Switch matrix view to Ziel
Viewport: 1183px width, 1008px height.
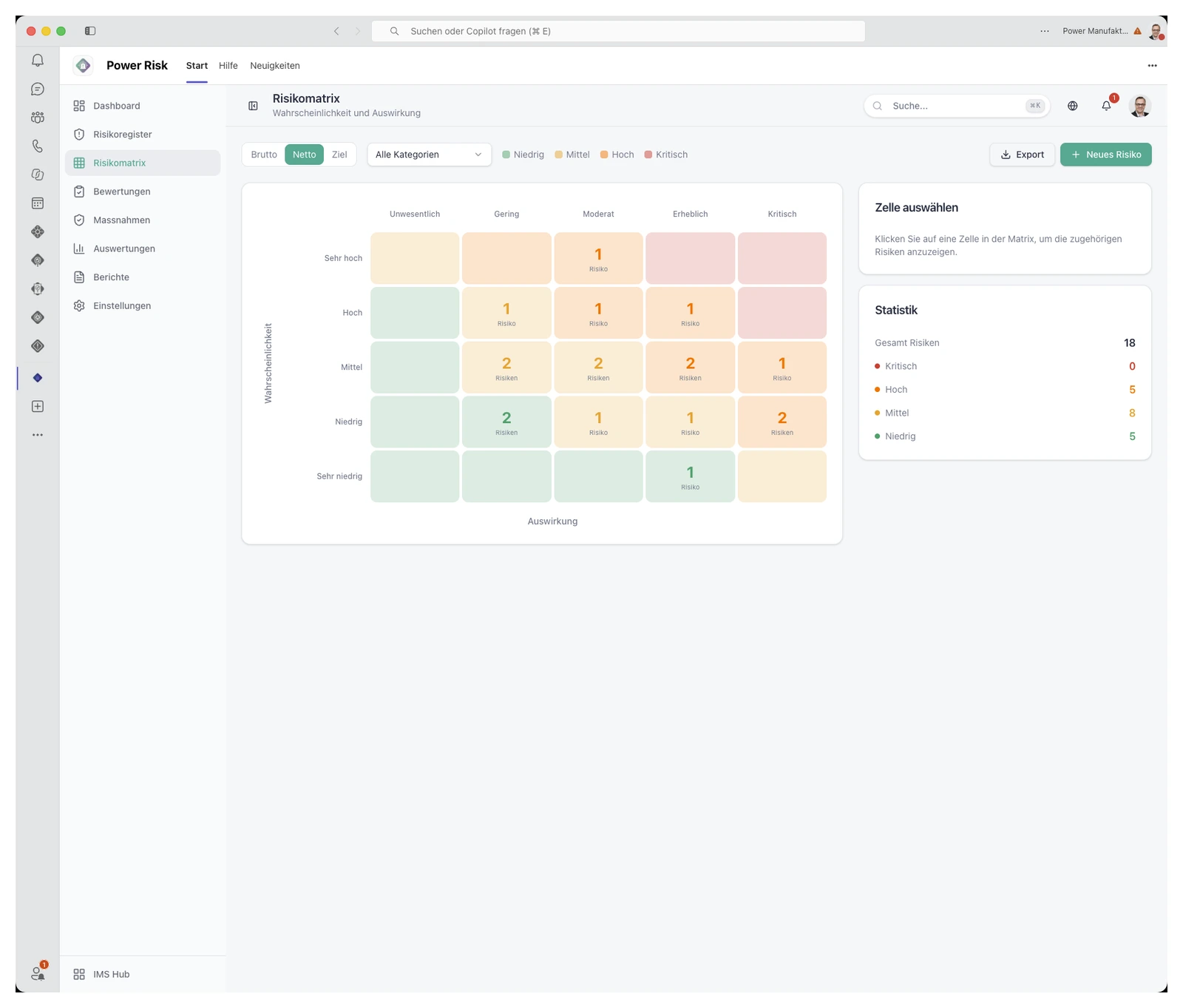click(339, 155)
